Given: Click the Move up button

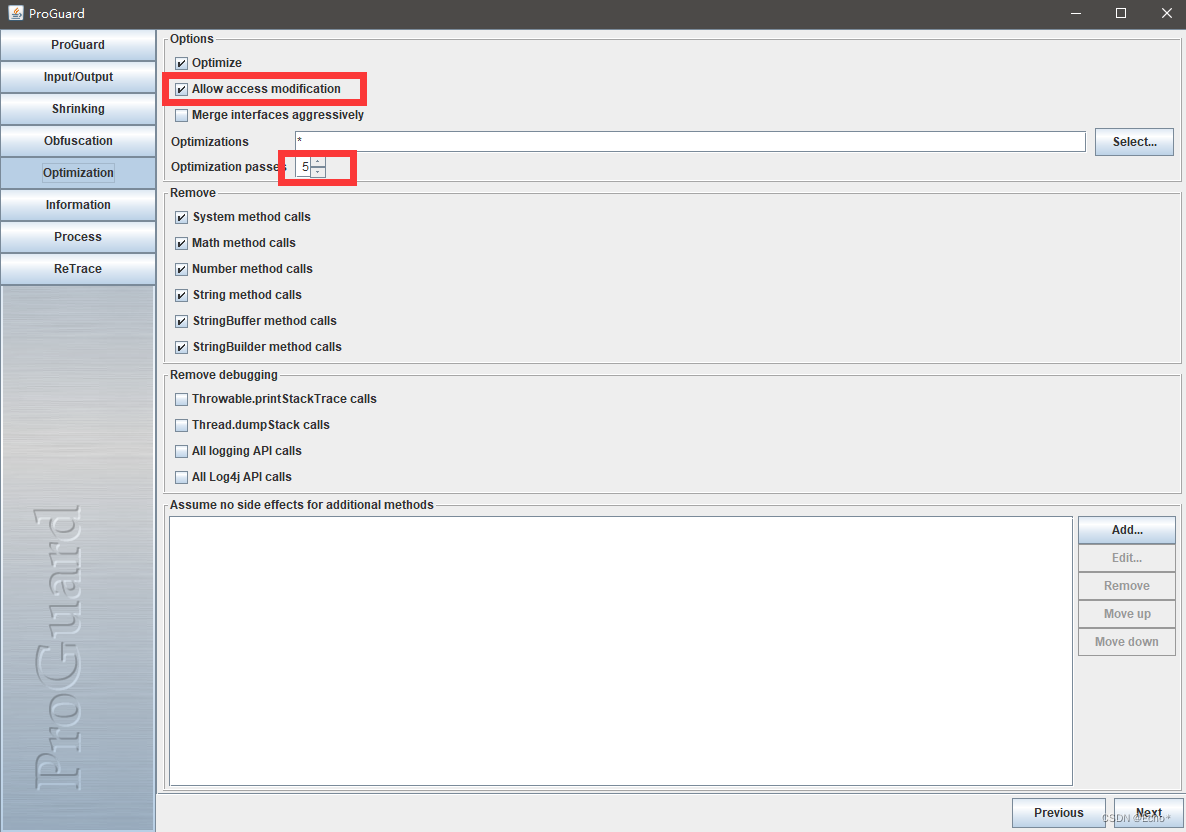Looking at the screenshot, I should pyautogui.click(x=1126, y=614).
